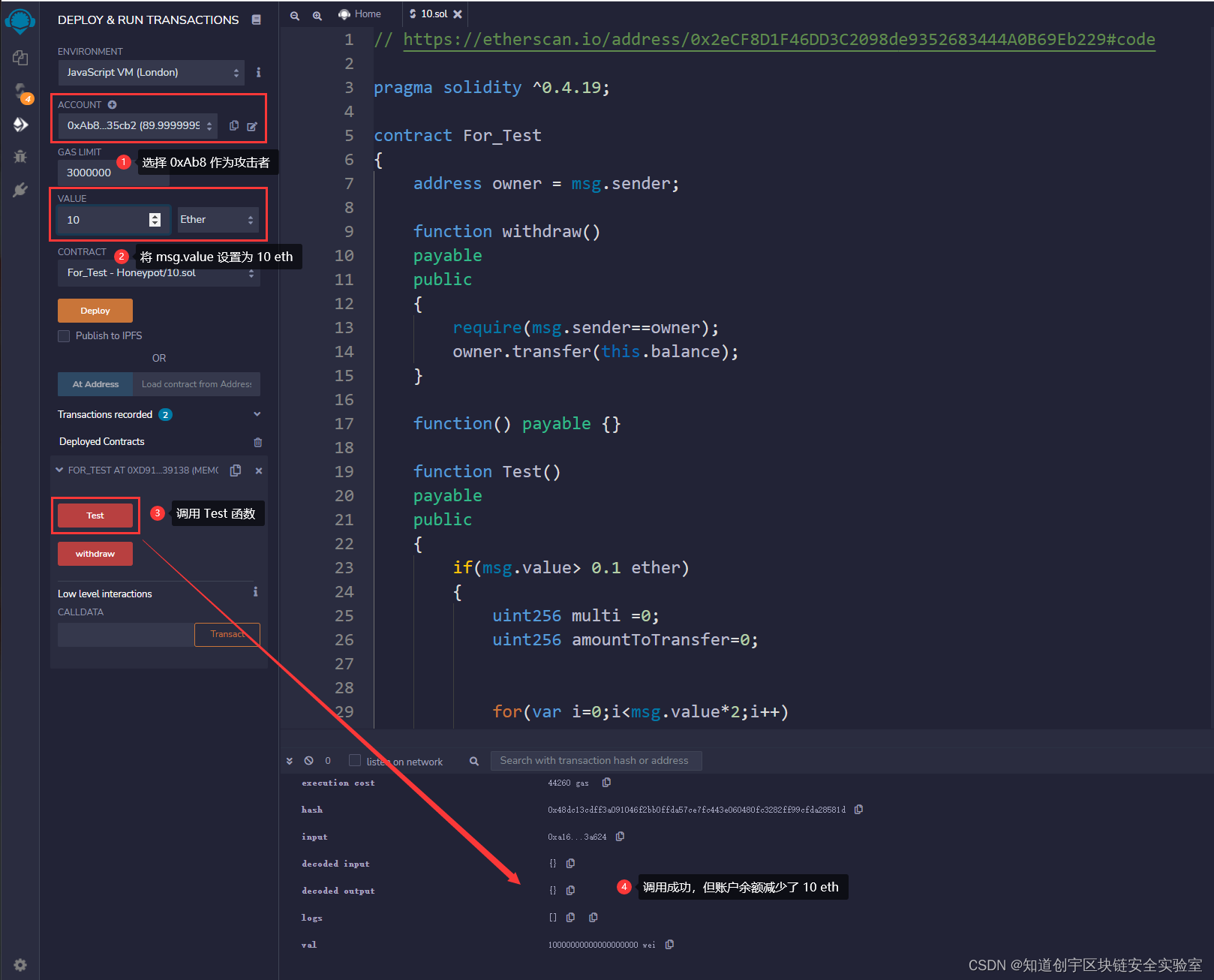Click the pending transactions counter 0

[x=328, y=761]
